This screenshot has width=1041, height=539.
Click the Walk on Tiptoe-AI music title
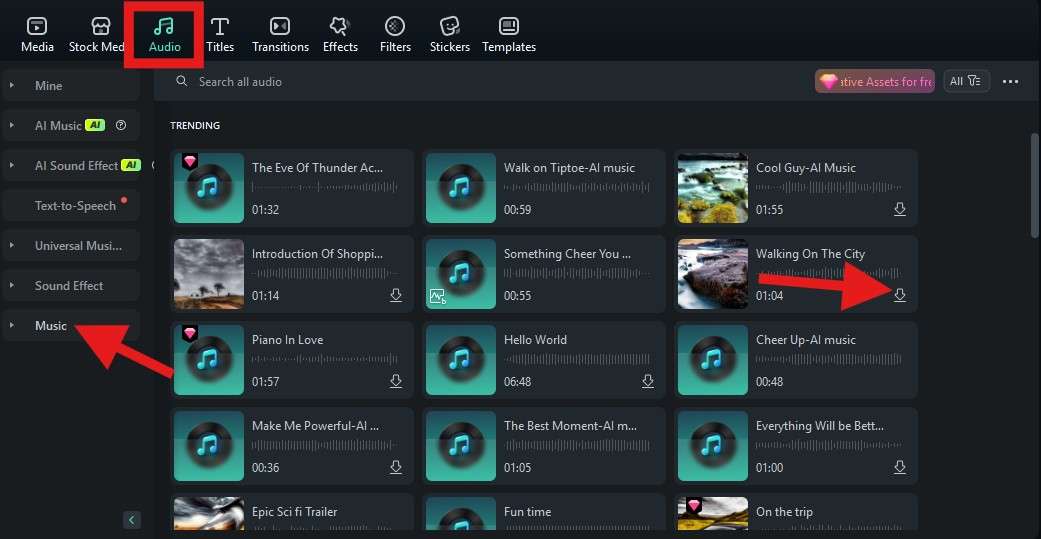pos(570,168)
